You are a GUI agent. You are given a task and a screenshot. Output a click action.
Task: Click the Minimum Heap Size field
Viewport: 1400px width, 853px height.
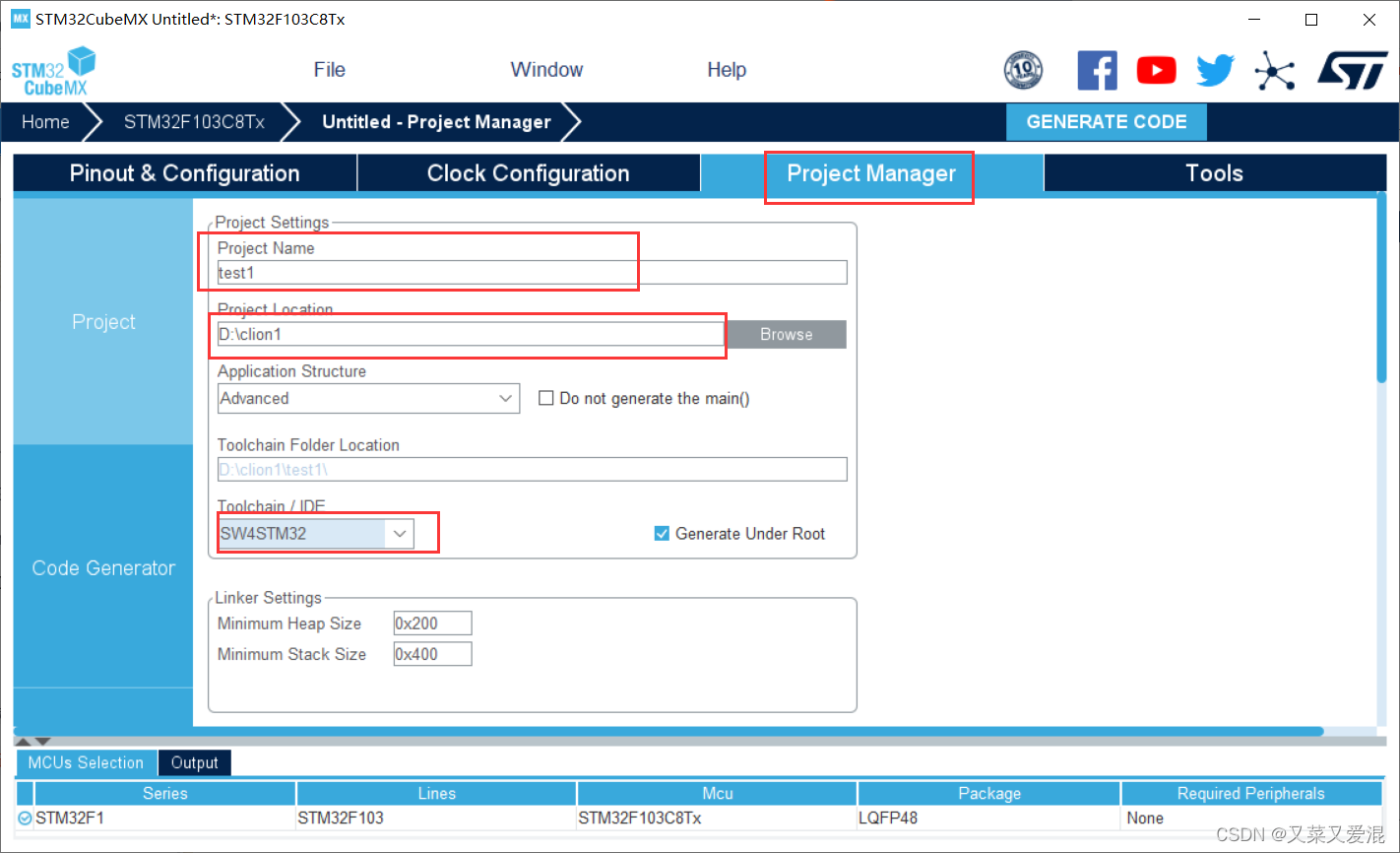pyautogui.click(x=432, y=623)
